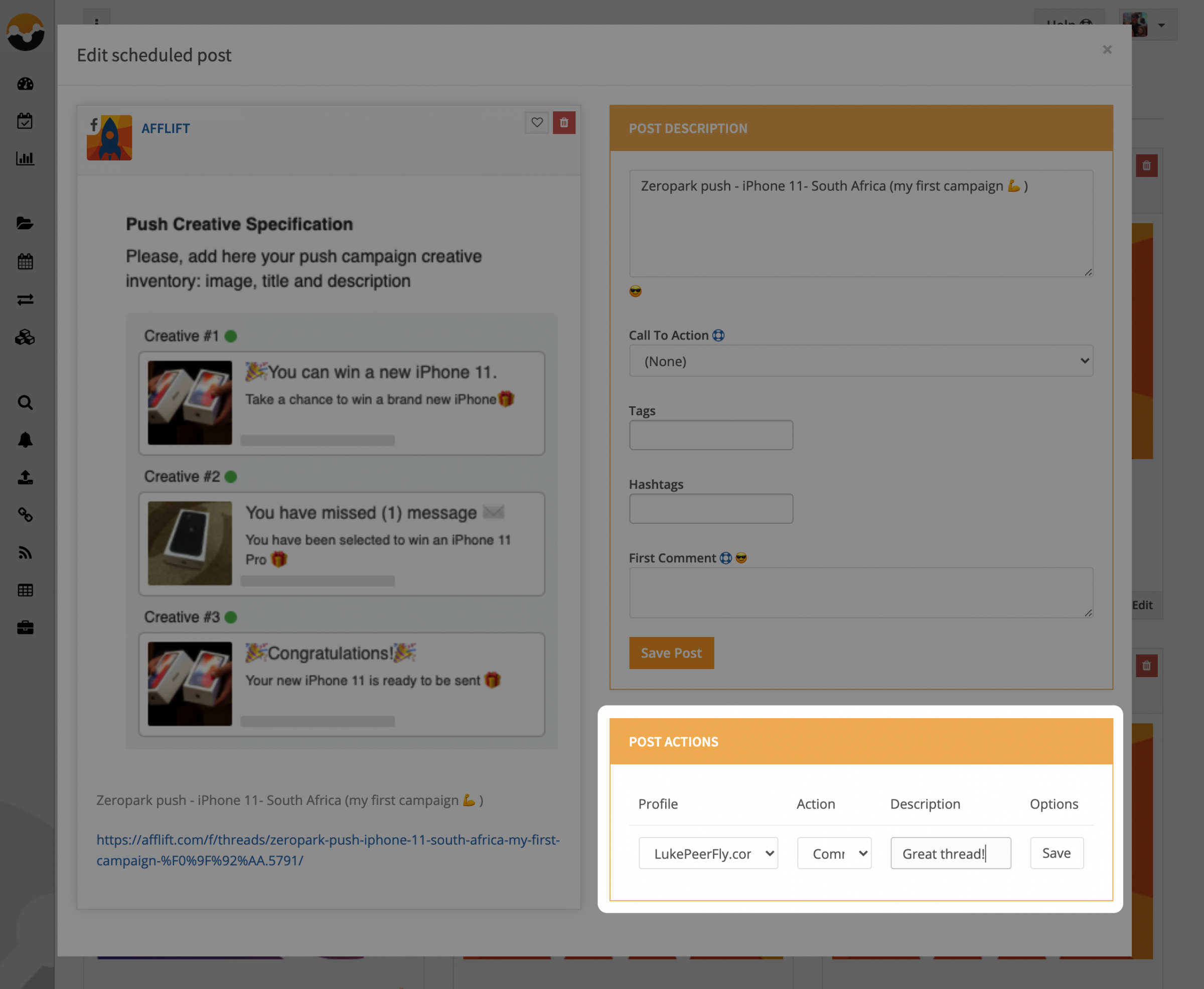Screen dimensions: 1204x989
Task: Click the Tags input field
Action: 710,435
